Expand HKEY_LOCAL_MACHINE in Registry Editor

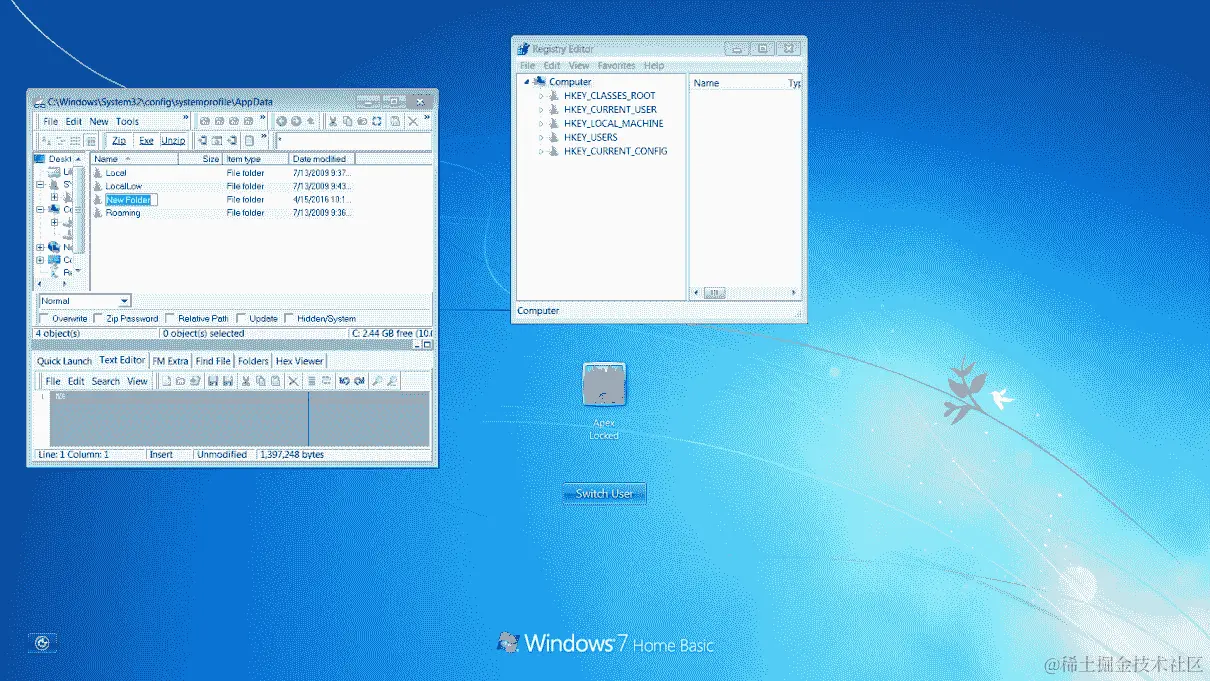click(x=541, y=124)
